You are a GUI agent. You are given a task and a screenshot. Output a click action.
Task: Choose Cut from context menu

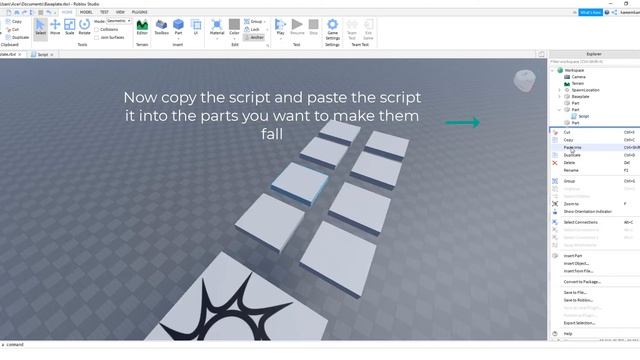tap(595, 132)
